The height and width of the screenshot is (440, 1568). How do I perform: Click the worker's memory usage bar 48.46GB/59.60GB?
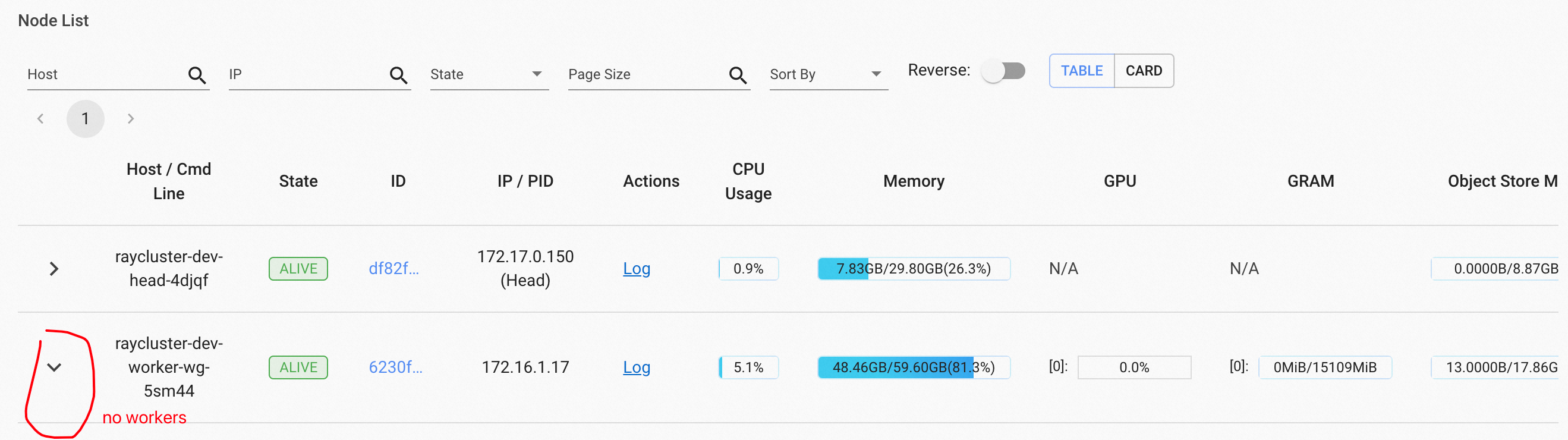point(913,367)
